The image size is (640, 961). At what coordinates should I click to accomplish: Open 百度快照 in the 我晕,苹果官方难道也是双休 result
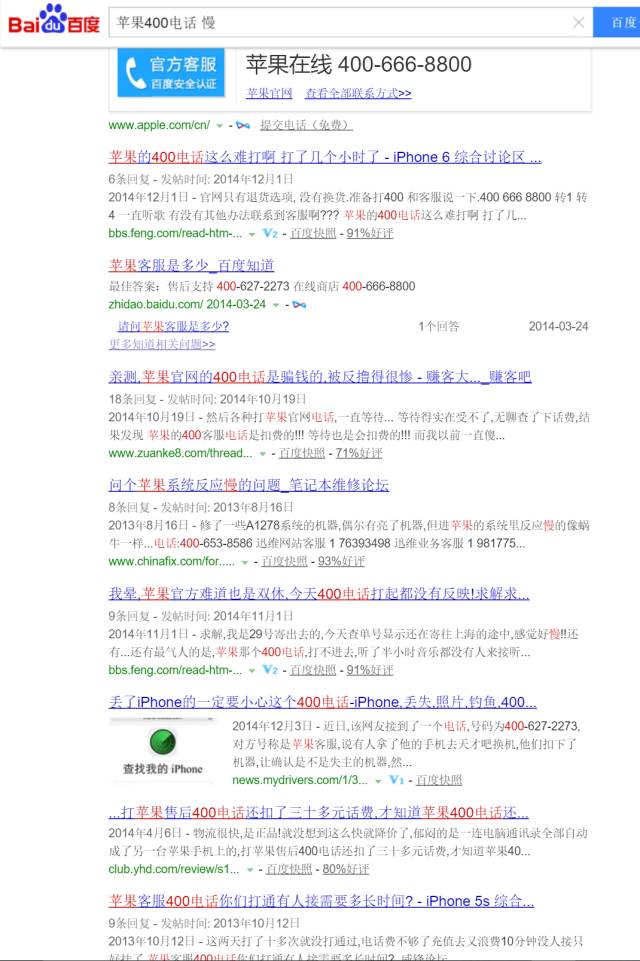[x=313, y=670]
